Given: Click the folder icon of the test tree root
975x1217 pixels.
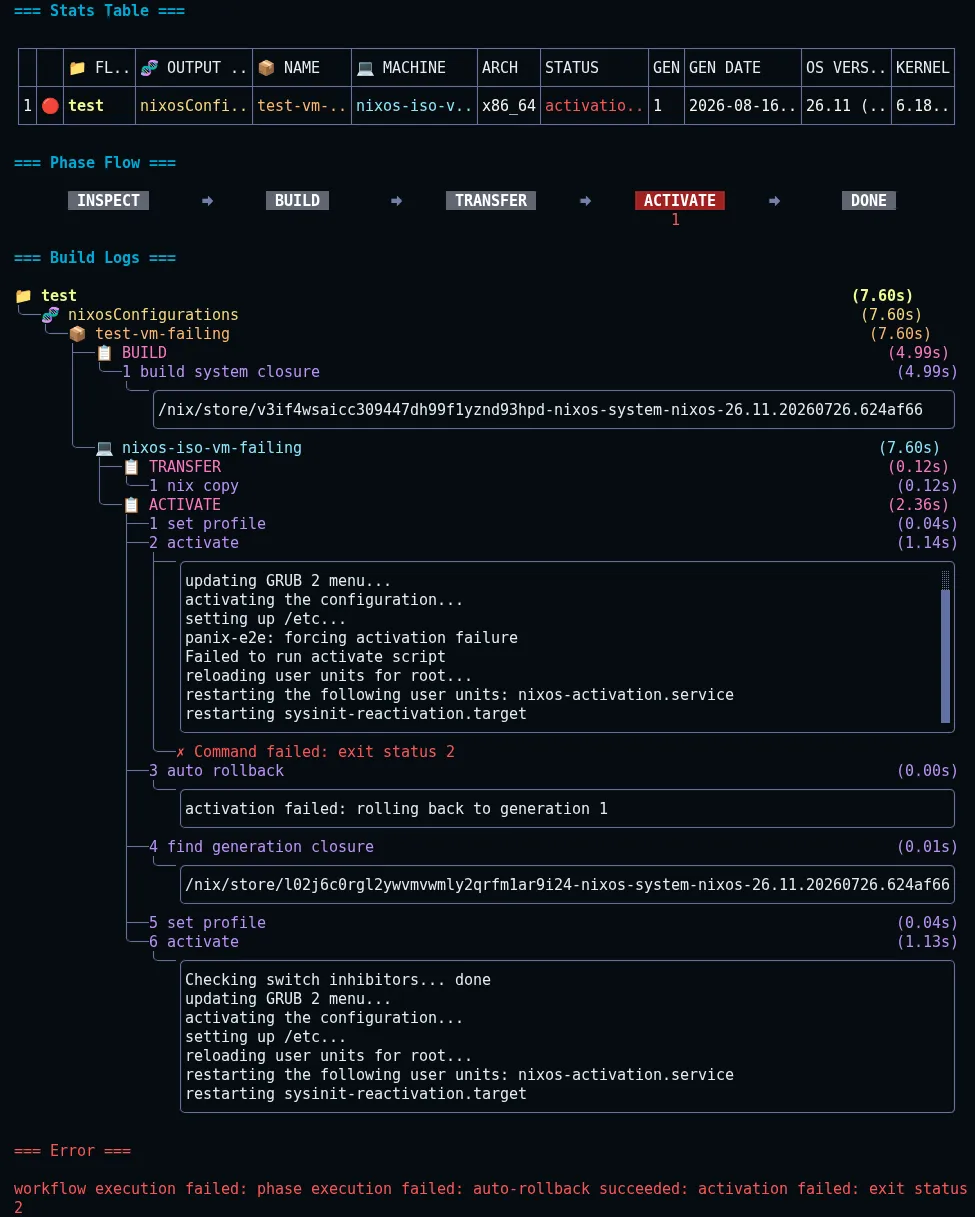Looking at the screenshot, I should (x=23, y=296).
